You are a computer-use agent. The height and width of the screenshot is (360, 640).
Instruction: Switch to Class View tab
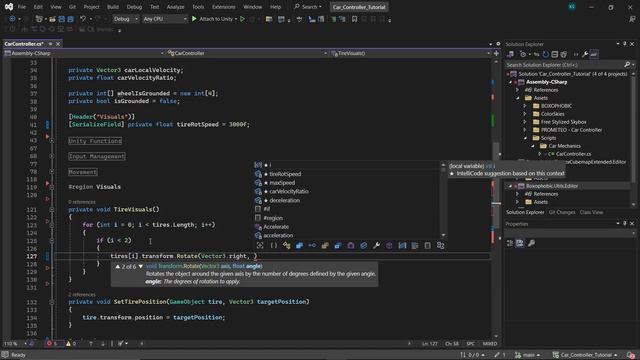point(591,212)
